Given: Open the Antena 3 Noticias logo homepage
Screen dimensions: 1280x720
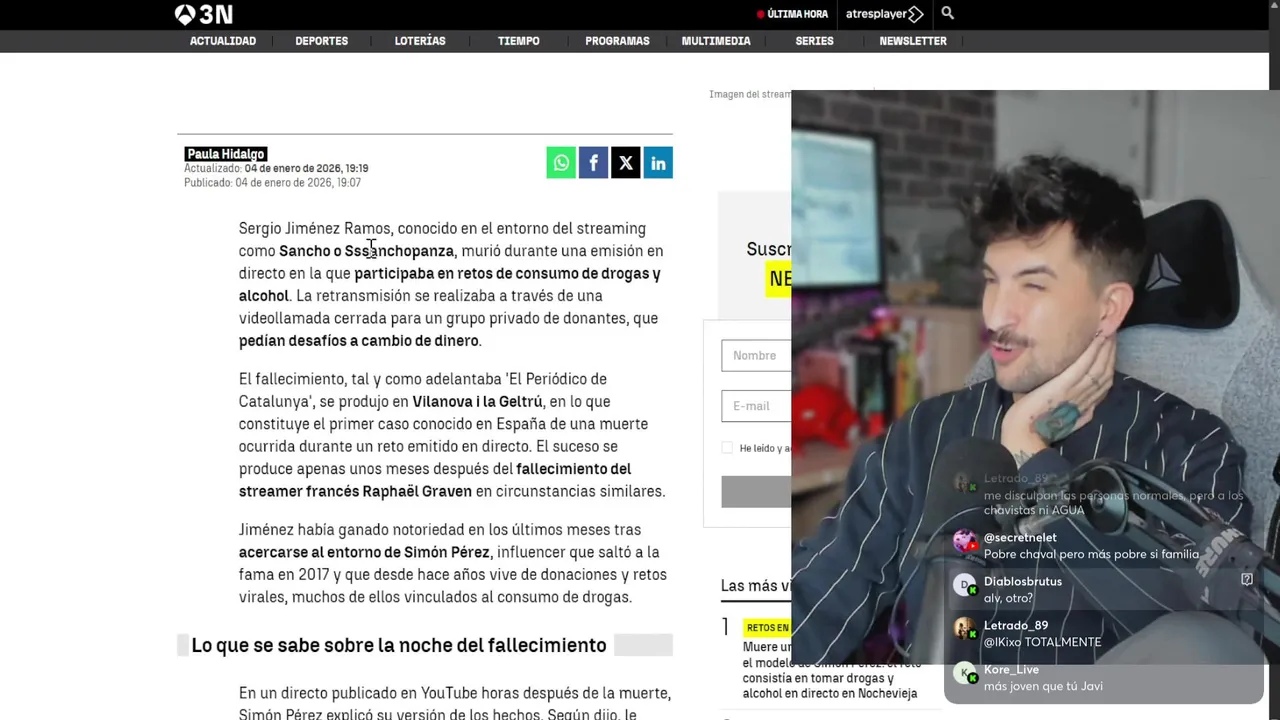Looking at the screenshot, I should tap(203, 14).
